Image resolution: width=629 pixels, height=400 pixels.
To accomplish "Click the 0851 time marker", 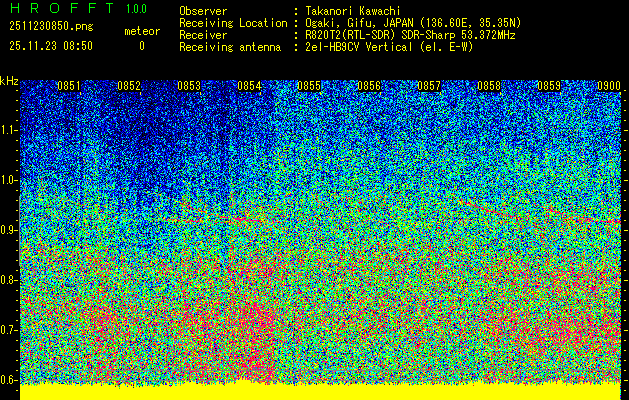I will pyautogui.click(x=69, y=86).
